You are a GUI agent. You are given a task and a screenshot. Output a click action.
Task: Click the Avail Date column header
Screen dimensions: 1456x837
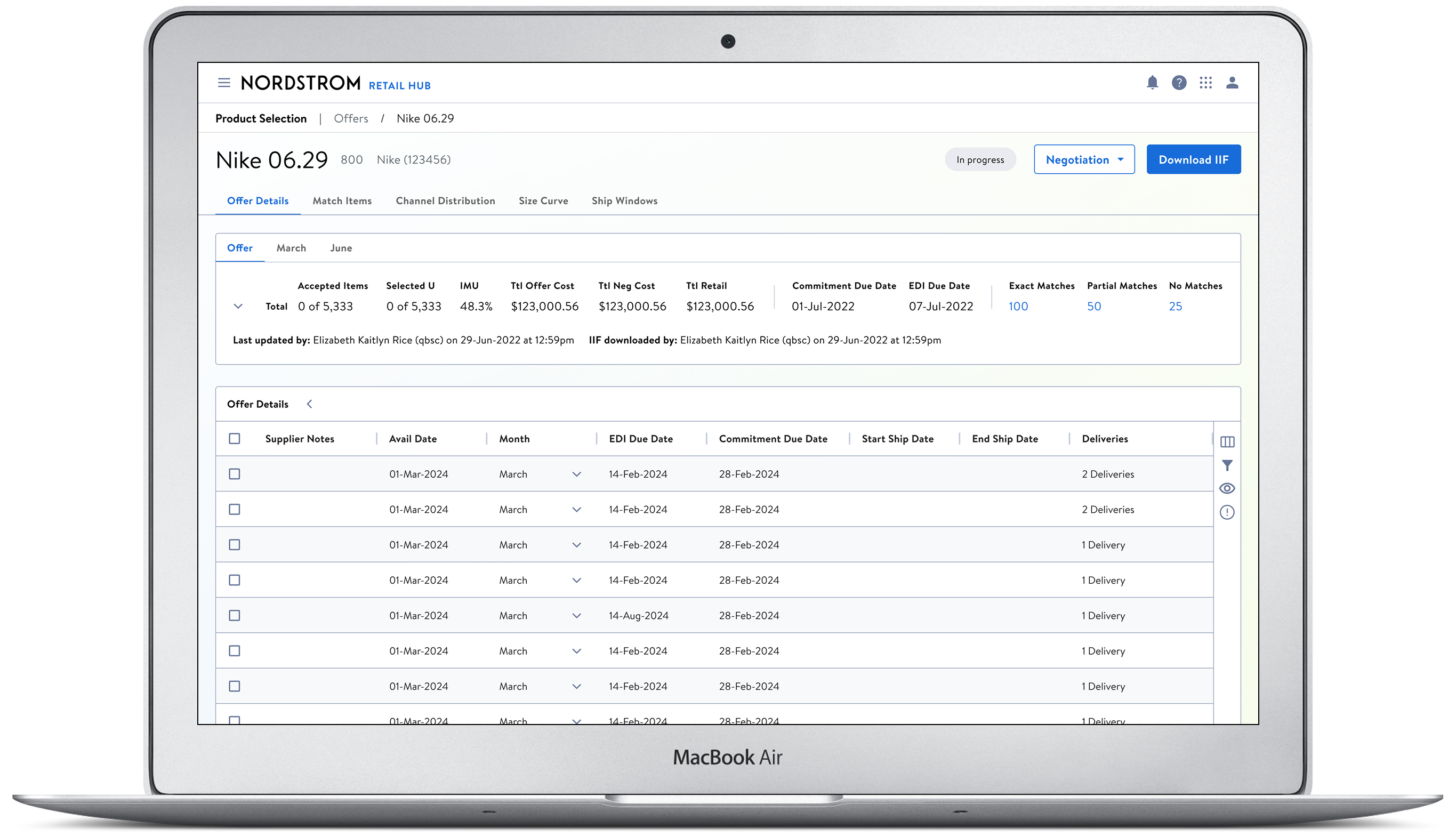pyautogui.click(x=413, y=439)
